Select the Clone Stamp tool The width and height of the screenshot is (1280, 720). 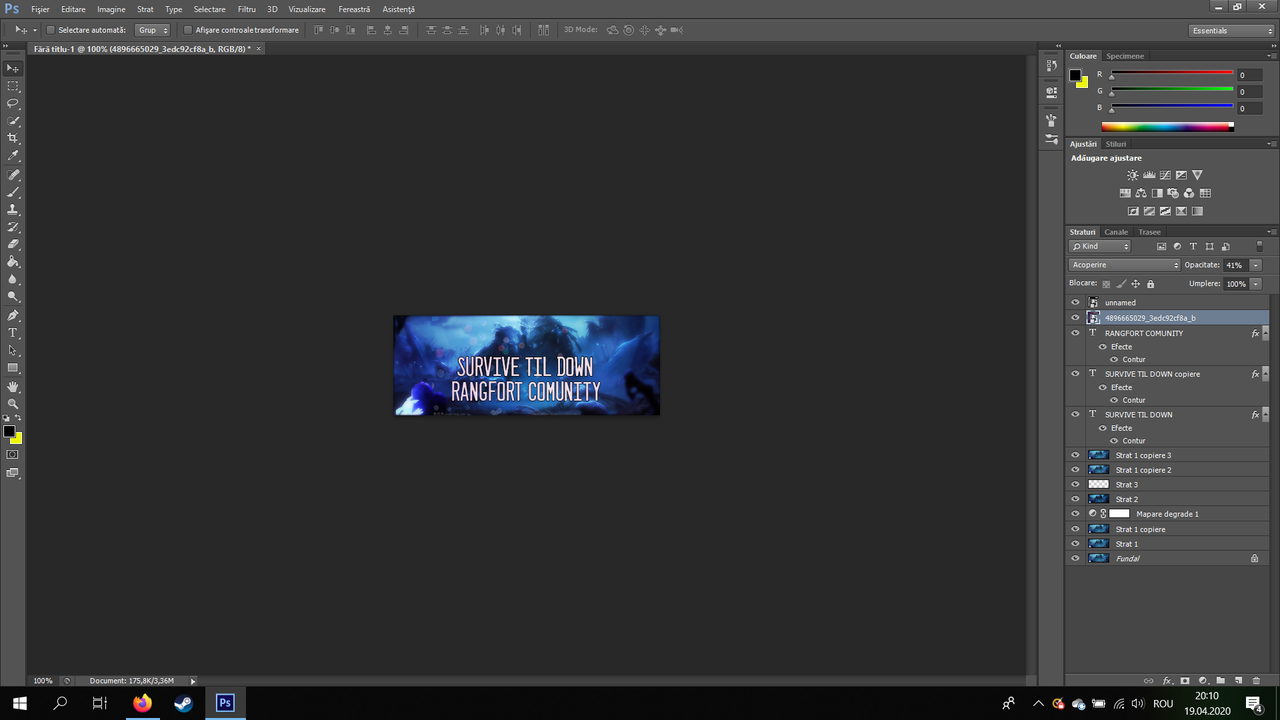point(14,210)
